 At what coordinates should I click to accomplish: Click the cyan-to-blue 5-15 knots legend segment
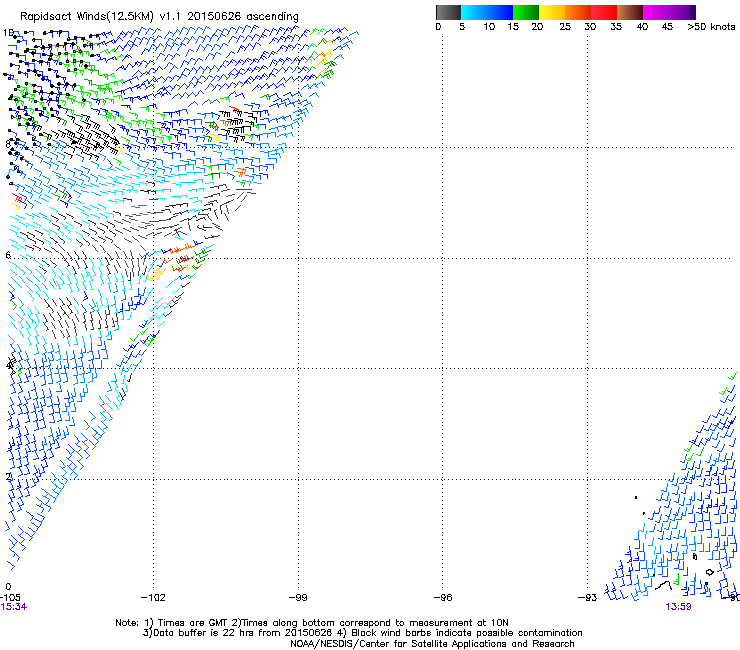point(487,12)
